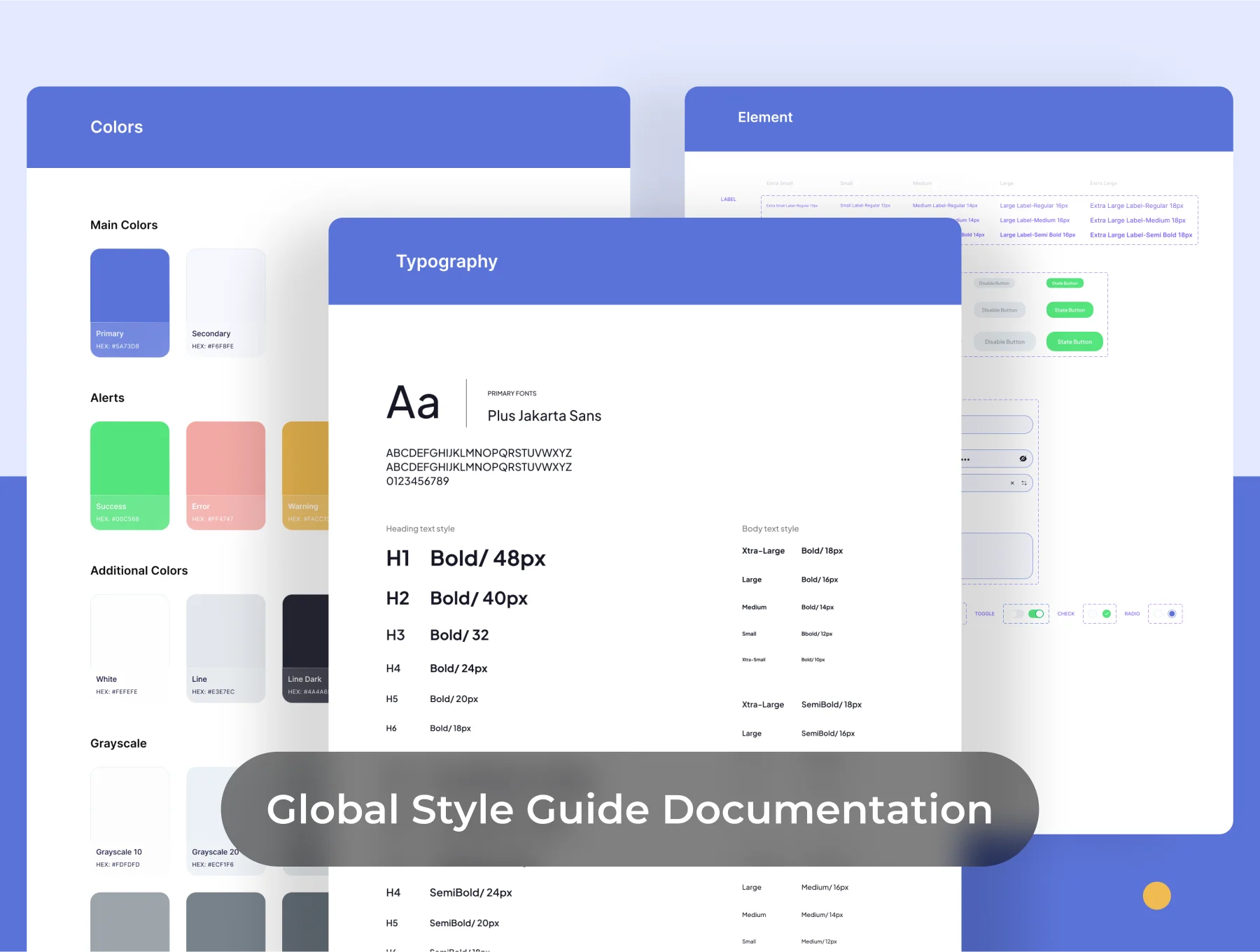The height and width of the screenshot is (952, 1260).
Task: Click the large Aa font sample
Action: click(413, 402)
